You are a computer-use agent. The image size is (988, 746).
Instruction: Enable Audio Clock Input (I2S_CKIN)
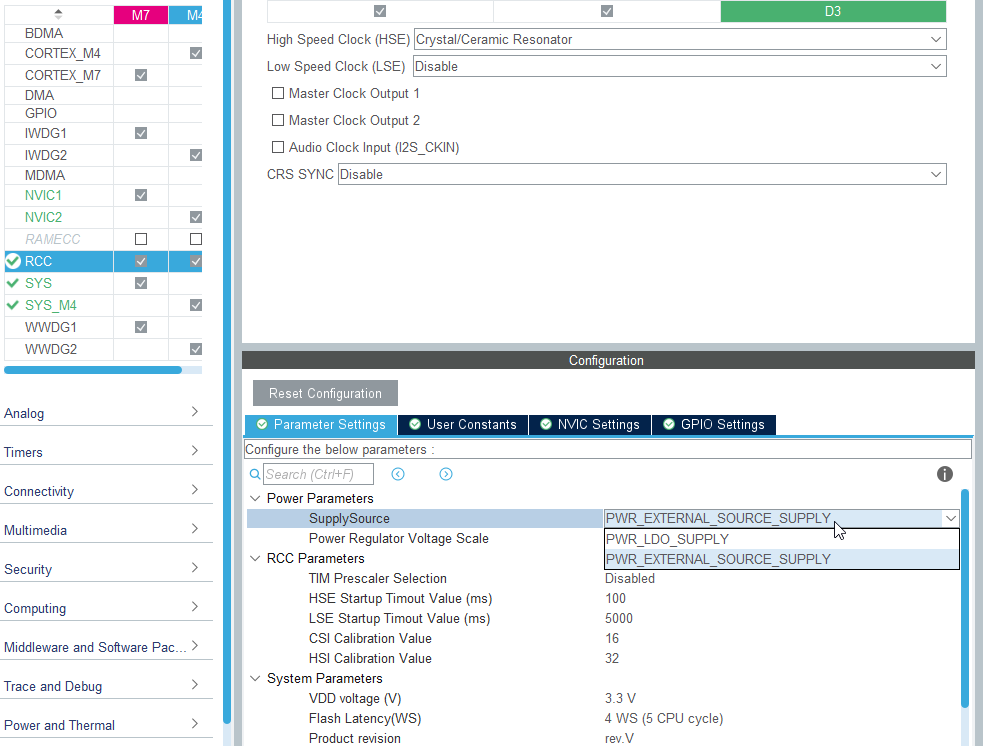click(x=277, y=147)
